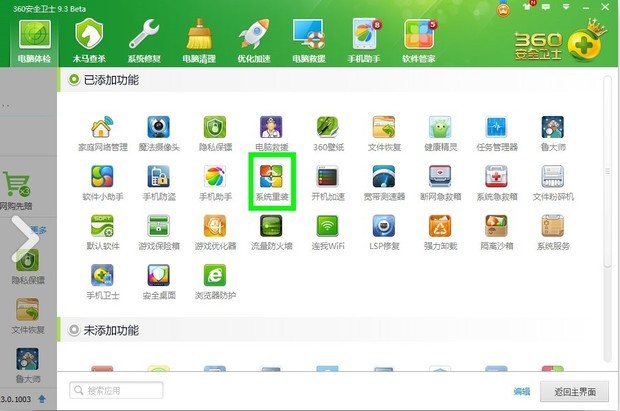620x411 pixels.
Task: Open the 电脑救援 doctor icon in the grid
Action: [x=271, y=134]
